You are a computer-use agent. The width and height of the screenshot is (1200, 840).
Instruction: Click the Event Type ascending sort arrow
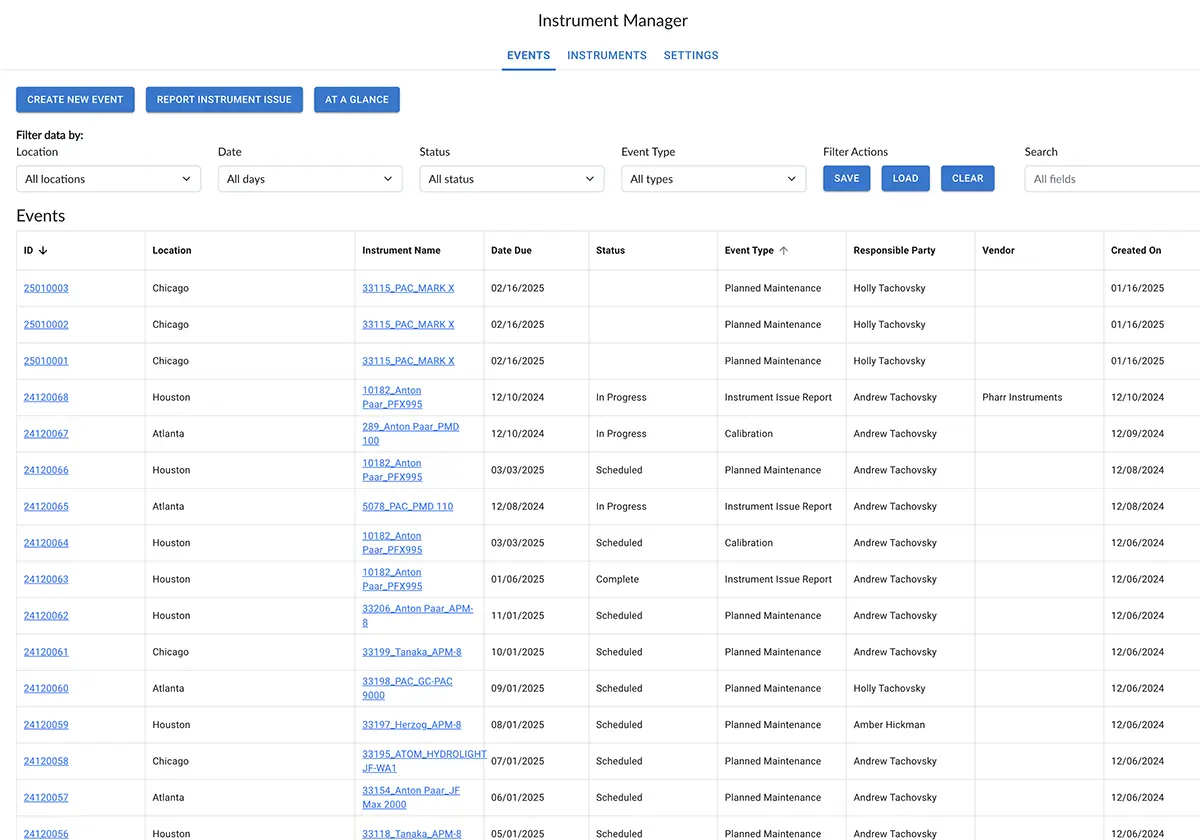click(x=784, y=251)
